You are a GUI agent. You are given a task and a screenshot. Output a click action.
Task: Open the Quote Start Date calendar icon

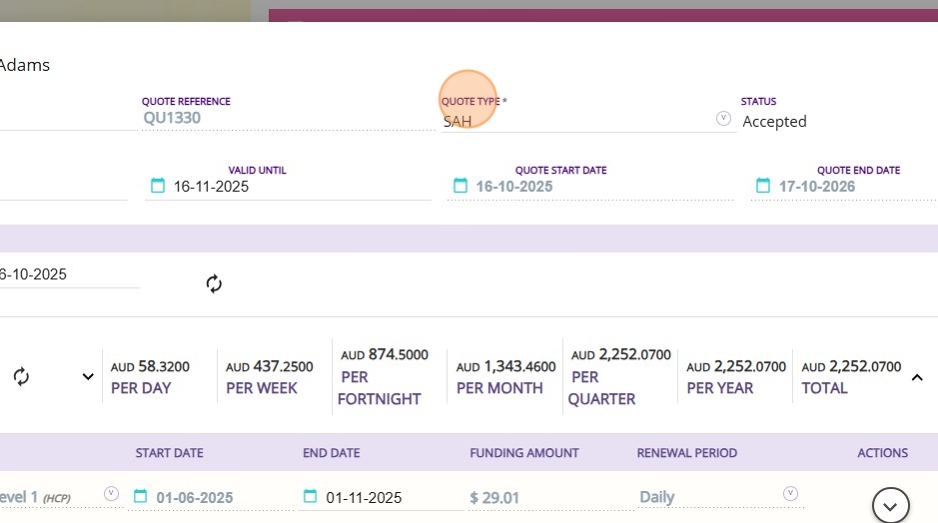click(x=460, y=186)
